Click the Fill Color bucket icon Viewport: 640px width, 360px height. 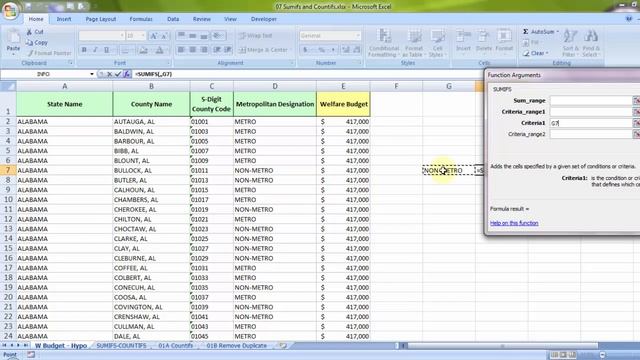143,50
